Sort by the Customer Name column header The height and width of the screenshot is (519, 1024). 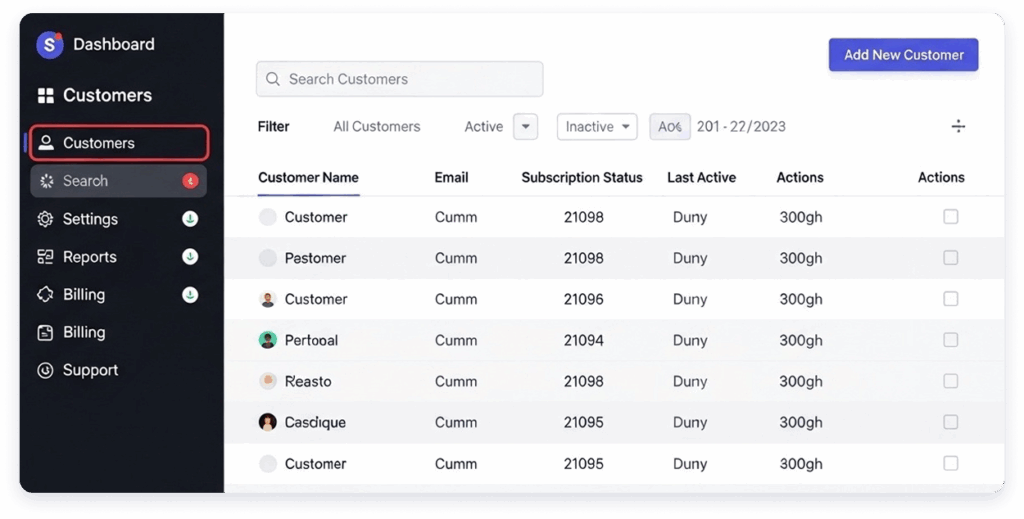tap(308, 178)
